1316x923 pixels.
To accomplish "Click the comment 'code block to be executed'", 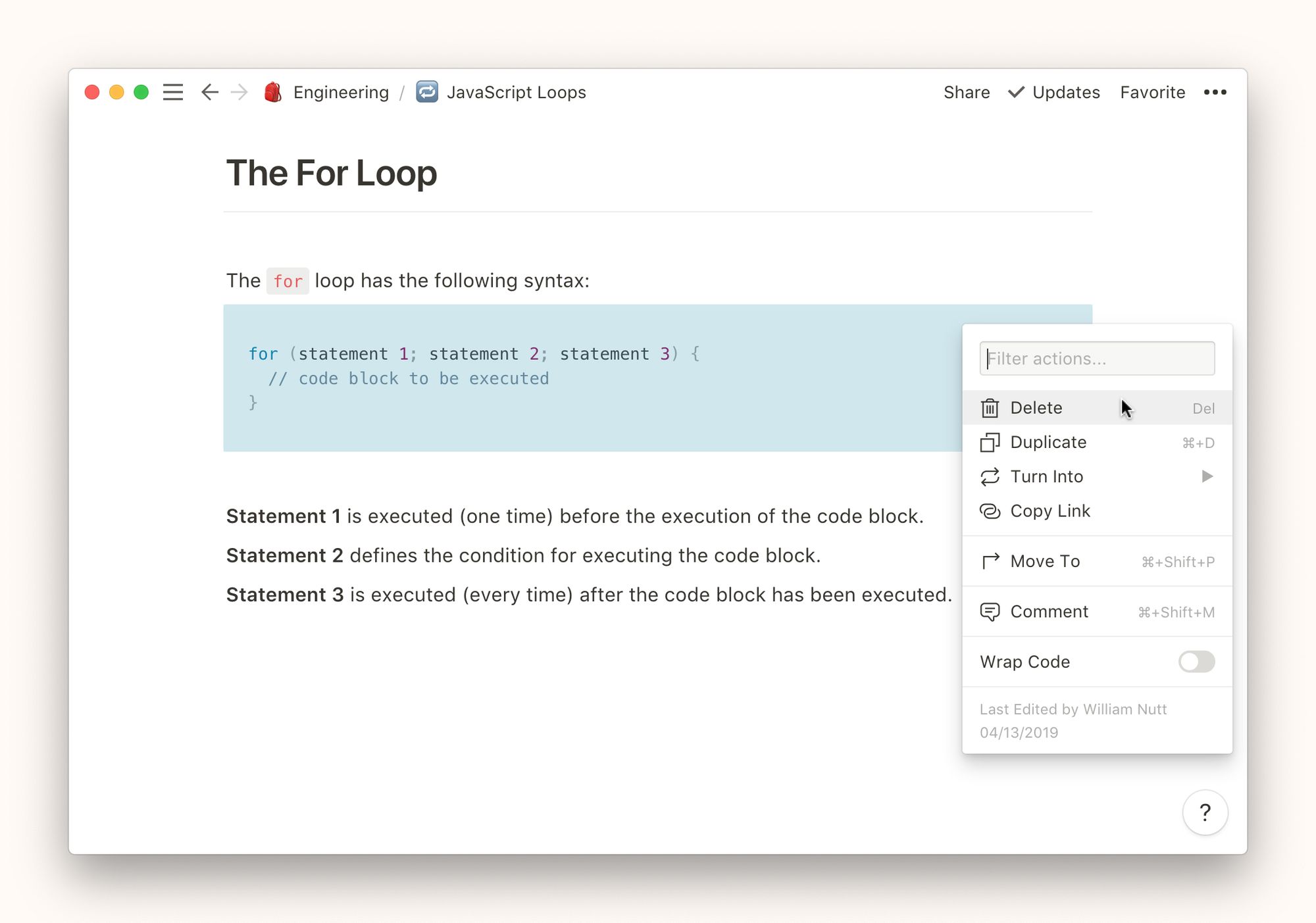I will point(424,379).
